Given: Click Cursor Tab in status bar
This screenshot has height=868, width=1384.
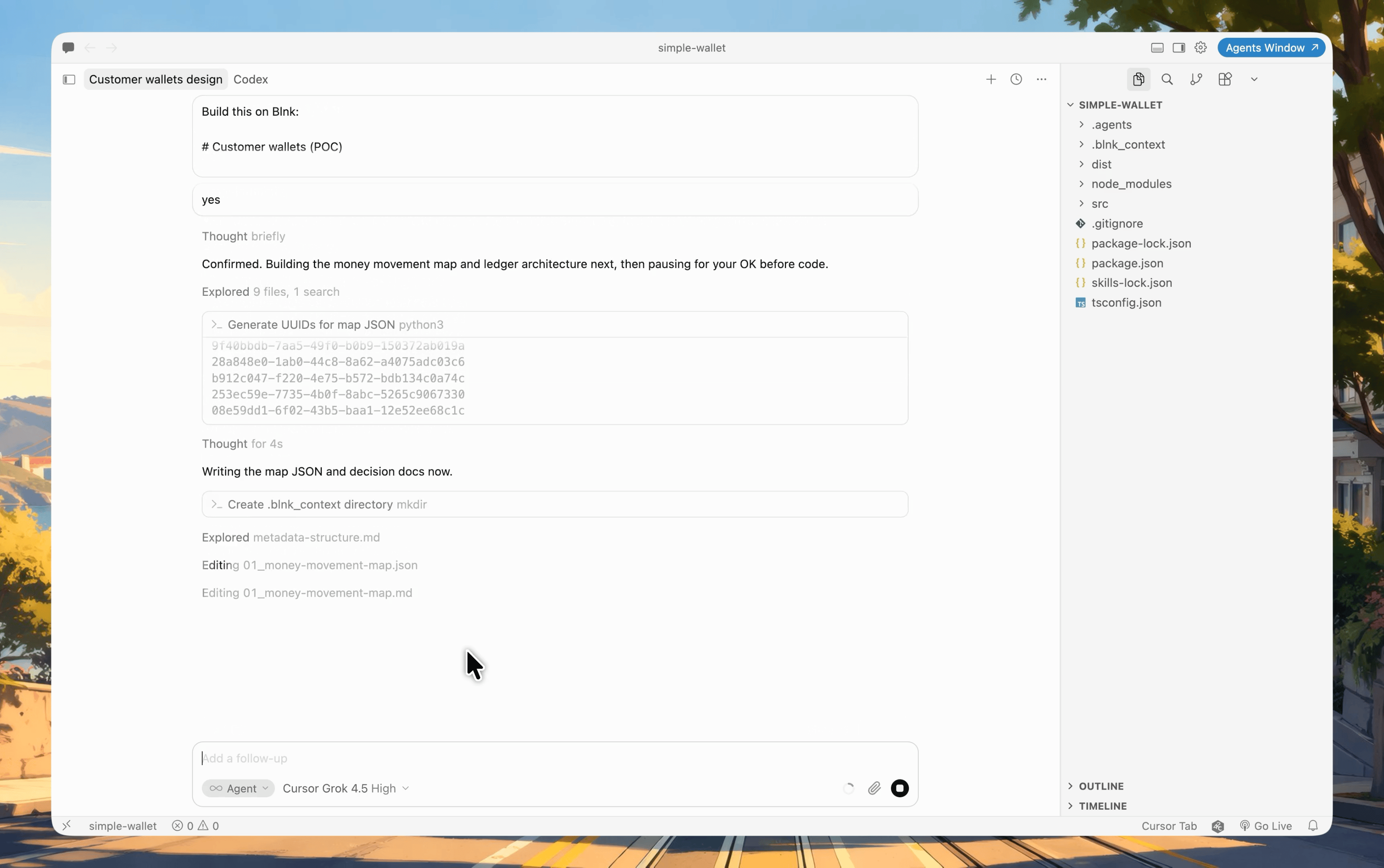Looking at the screenshot, I should 1169,825.
